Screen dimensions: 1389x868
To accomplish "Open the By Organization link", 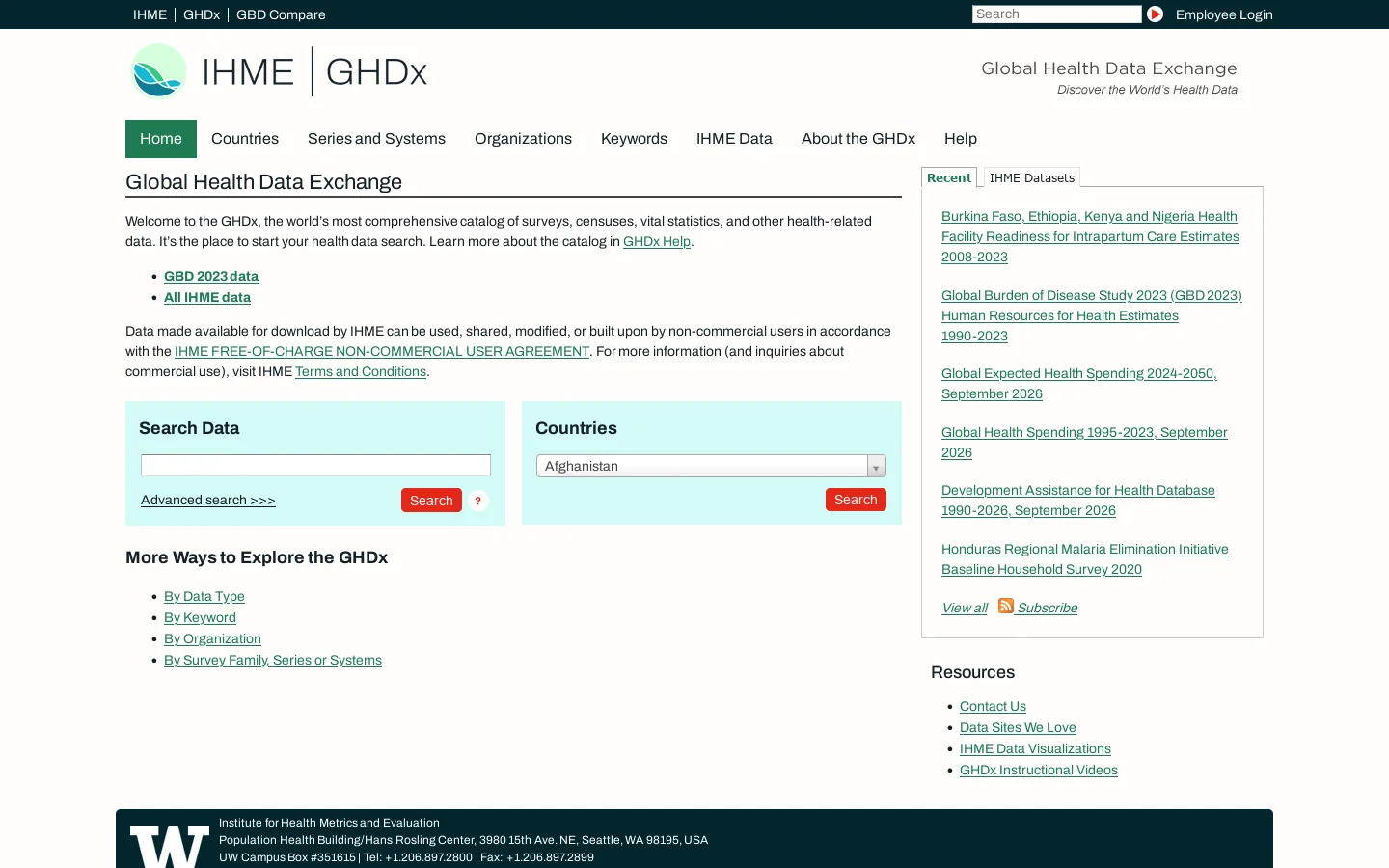I will [x=212, y=638].
